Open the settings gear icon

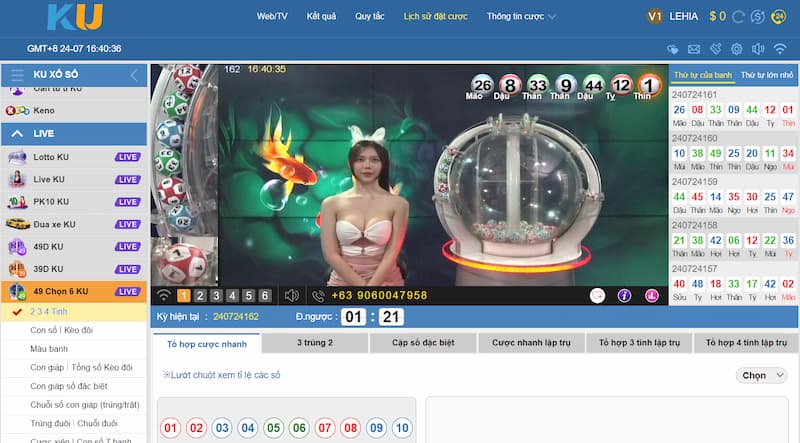[736, 49]
